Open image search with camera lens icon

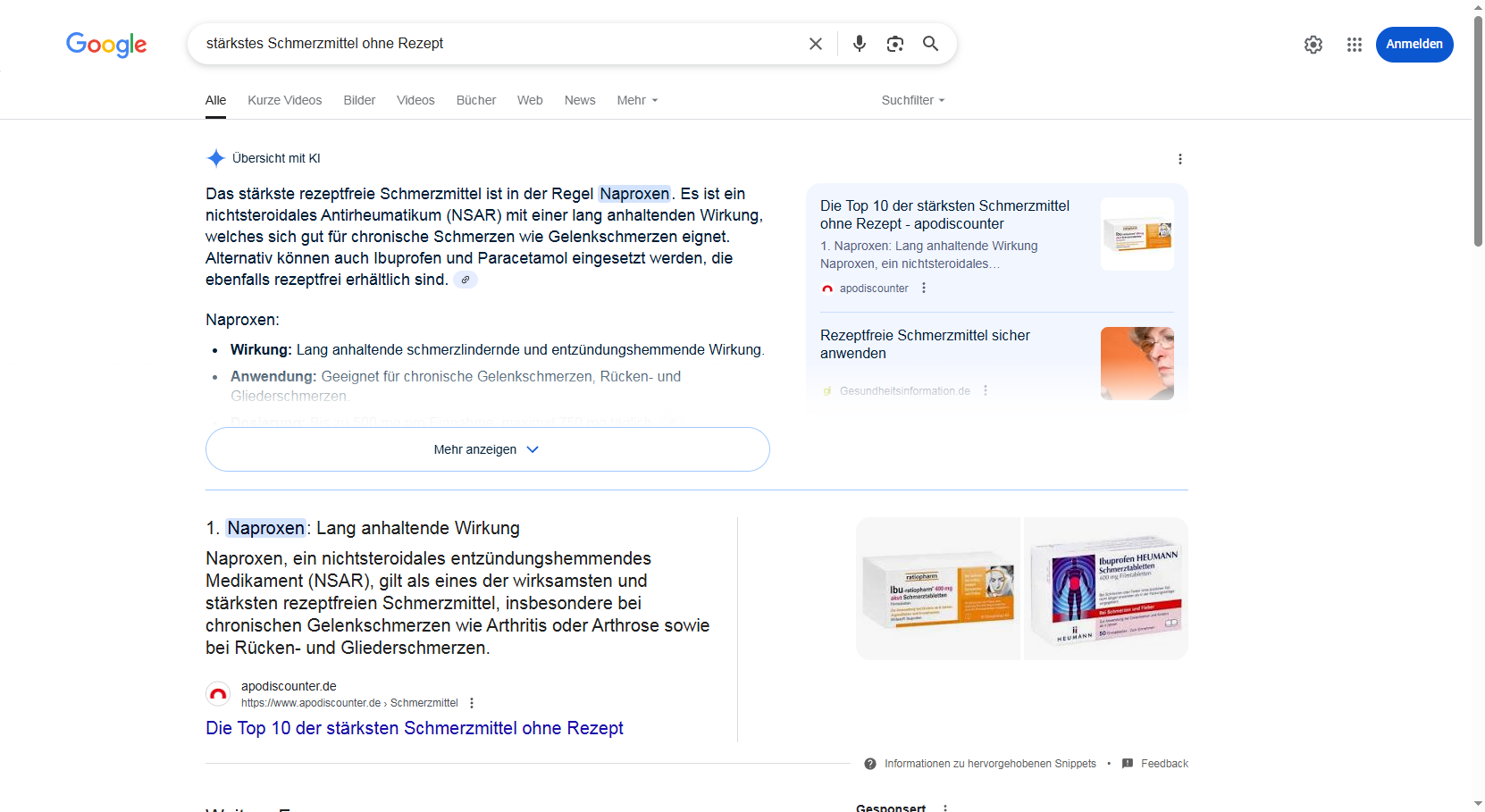click(895, 44)
